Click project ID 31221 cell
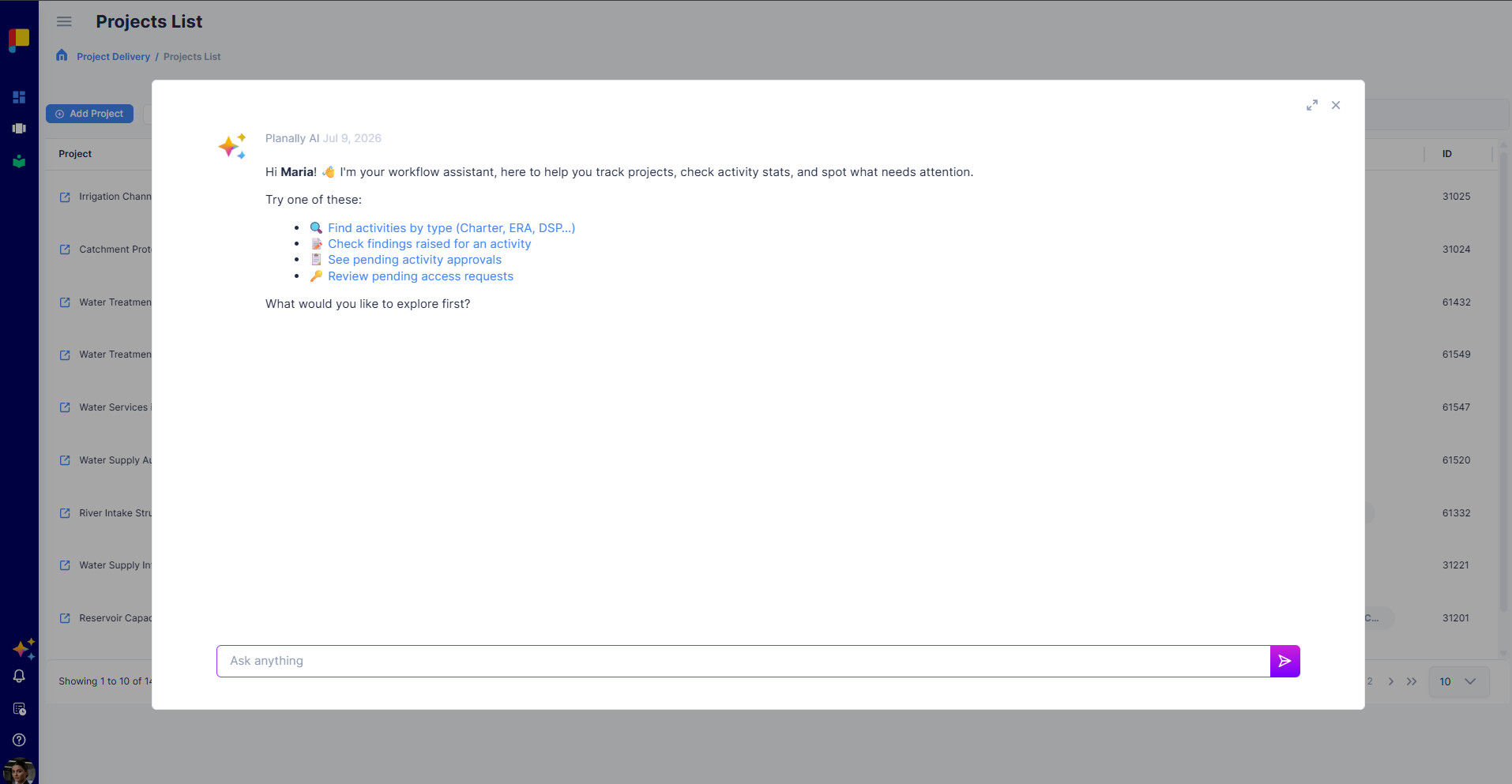The image size is (1512, 784). point(1455,565)
